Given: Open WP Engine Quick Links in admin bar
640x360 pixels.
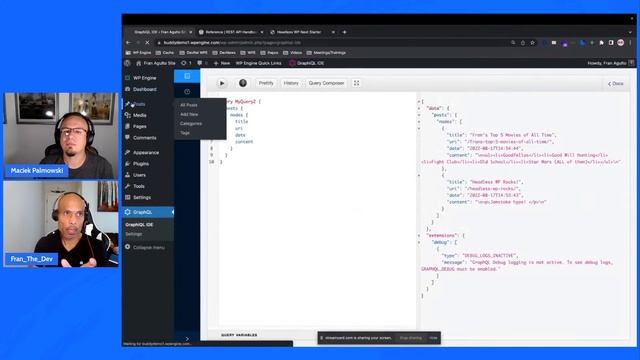Looking at the screenshot, I should pos(258,63).
